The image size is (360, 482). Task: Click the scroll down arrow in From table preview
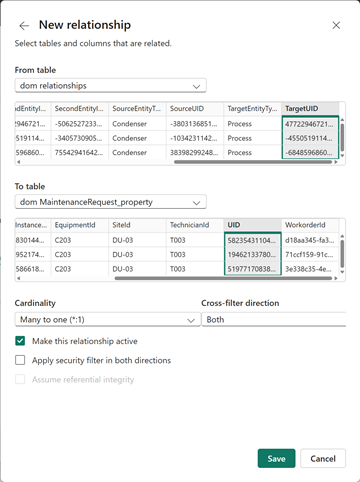click(342, 156)
